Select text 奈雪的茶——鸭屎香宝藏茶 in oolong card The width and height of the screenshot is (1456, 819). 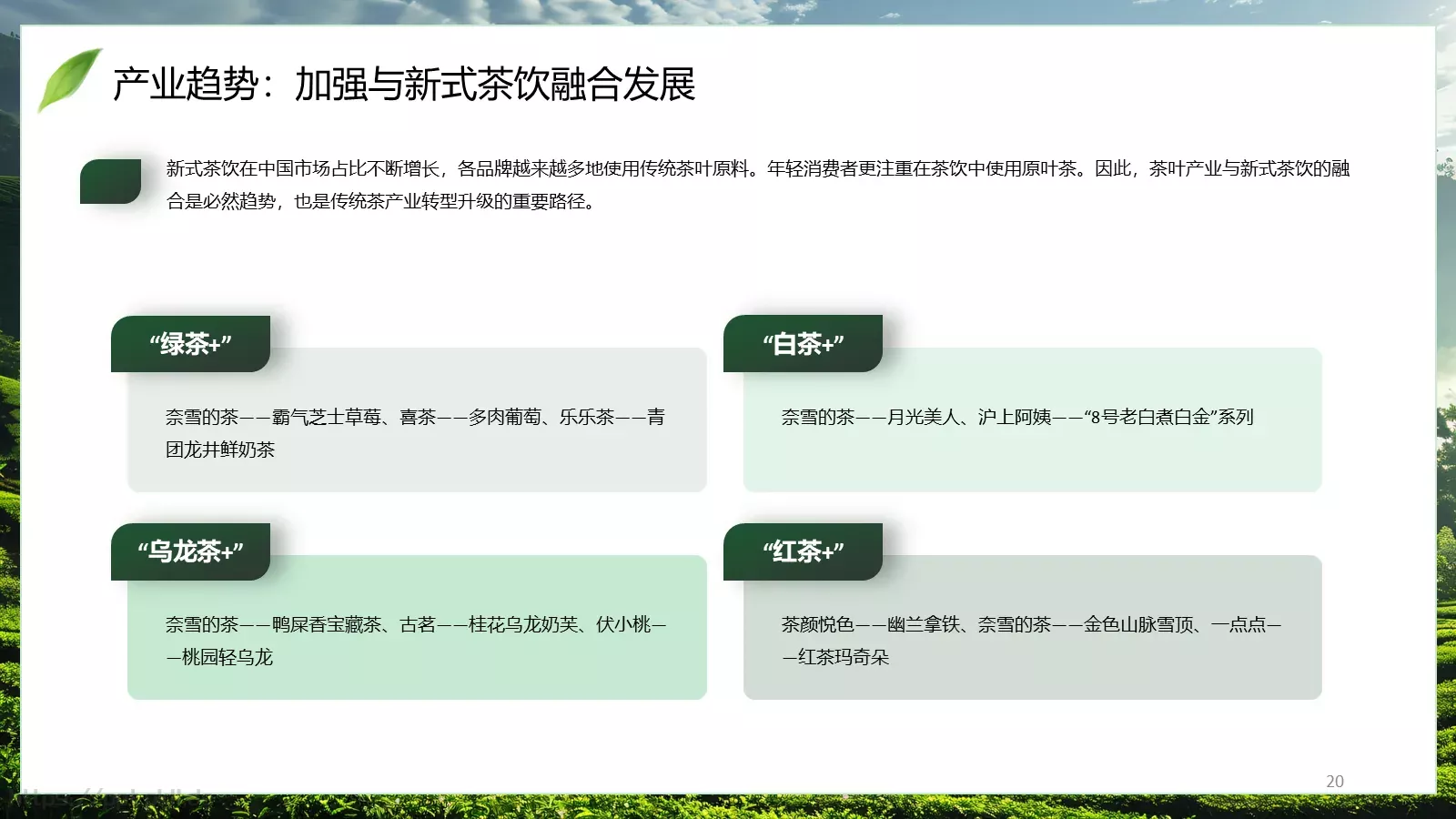point(273,624)
